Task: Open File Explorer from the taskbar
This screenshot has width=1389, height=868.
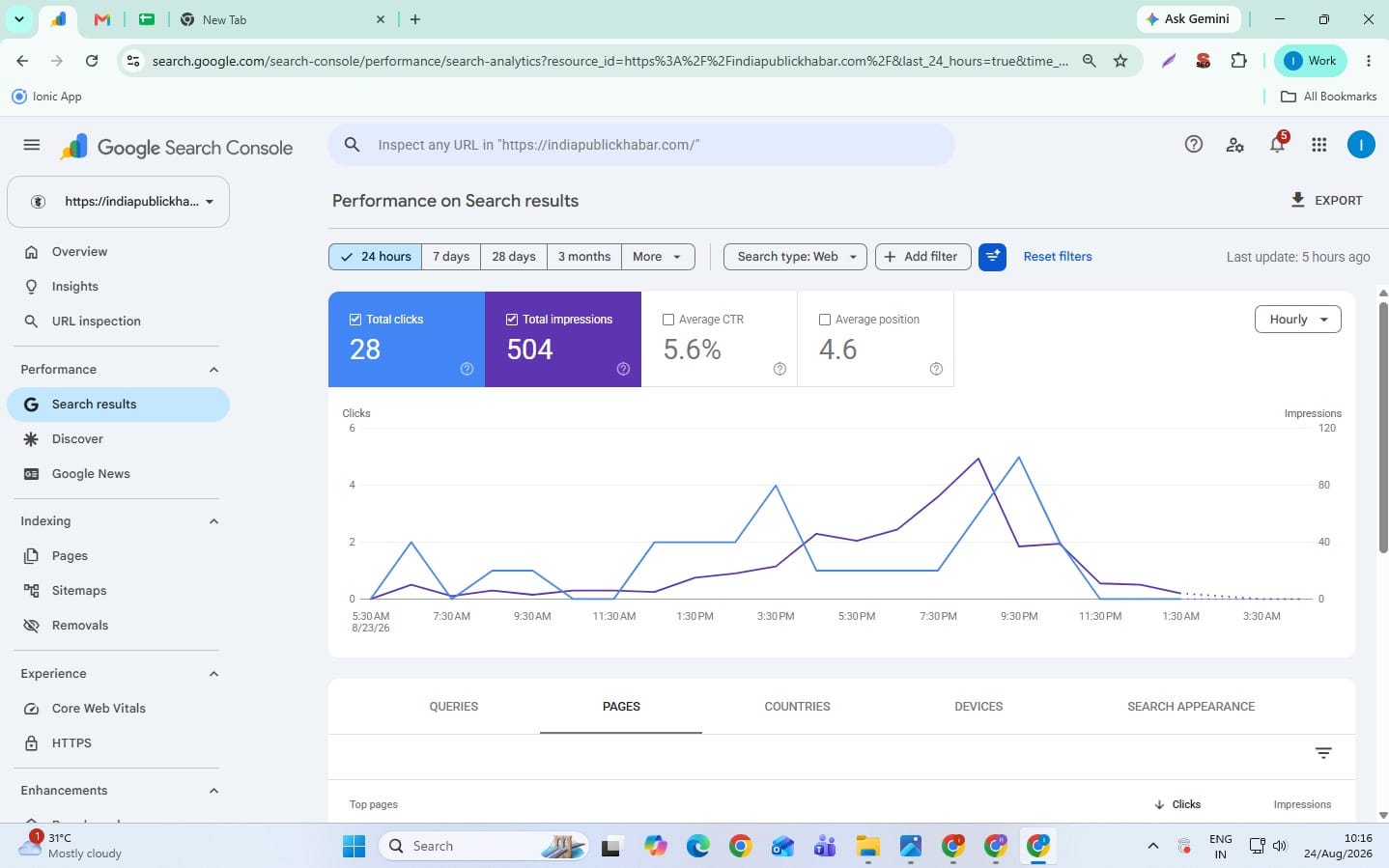Action: pos(867,847)
